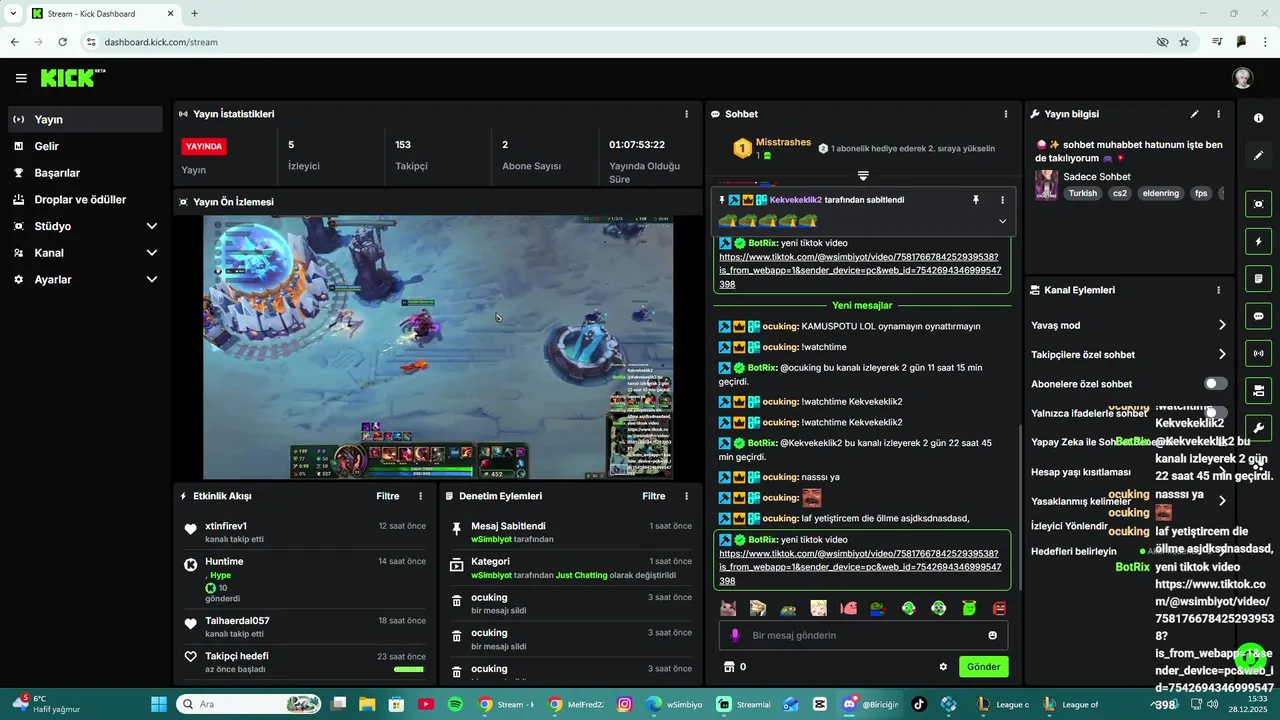This screenshot has height=720, width=1280.
Task: Switch to the Stream - Kick Dashboard tab
Action: (x=102, y=14)
